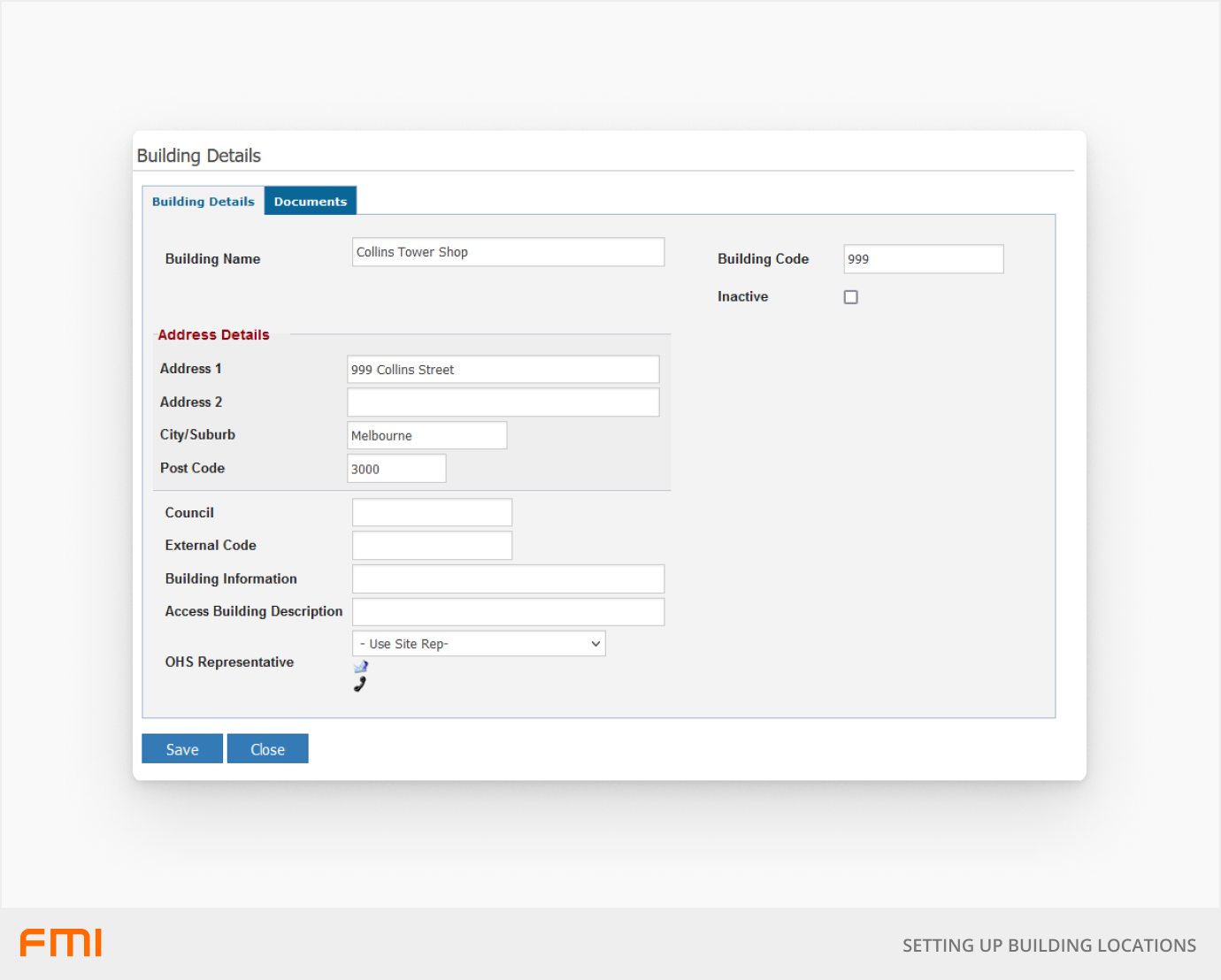Open the OHS Representative dropdown
Screen dimensions: 1221x980
coord(479,644)
